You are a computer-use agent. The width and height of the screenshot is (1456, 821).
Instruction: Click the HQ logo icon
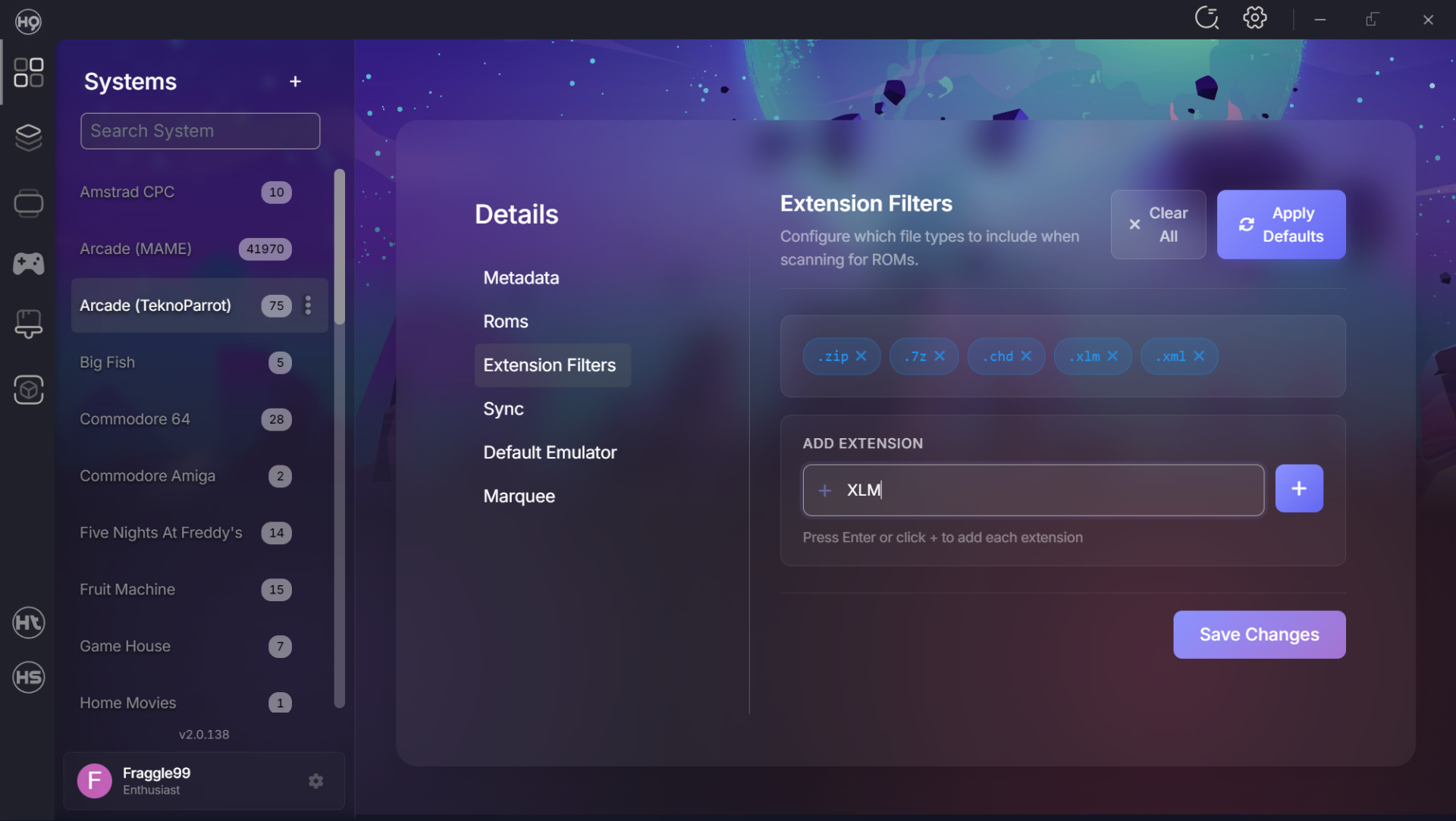28,21
